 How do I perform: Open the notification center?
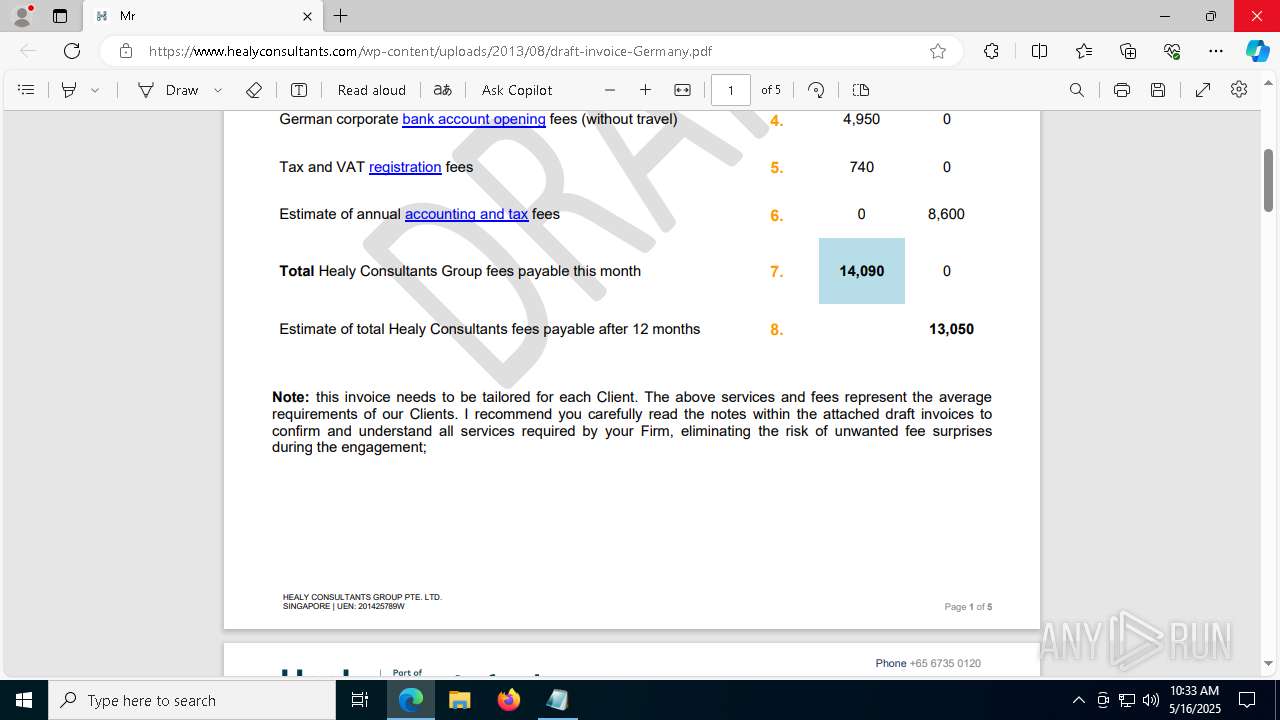(x=1248, y=700)
